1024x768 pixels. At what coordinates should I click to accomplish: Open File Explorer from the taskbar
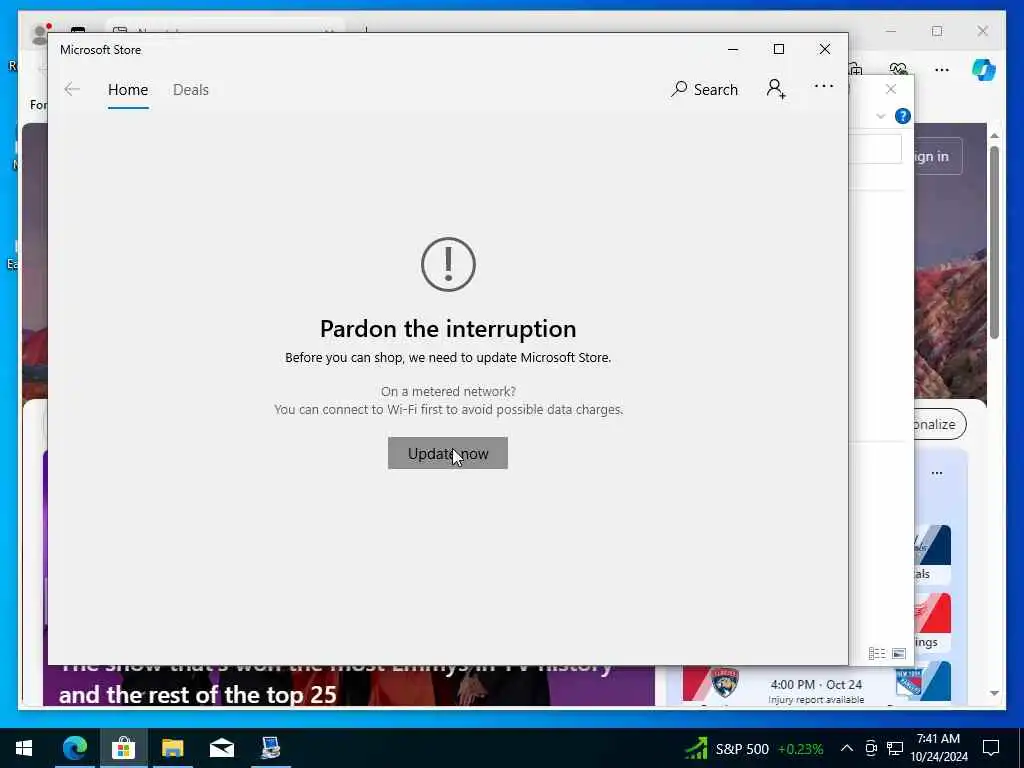172,748
